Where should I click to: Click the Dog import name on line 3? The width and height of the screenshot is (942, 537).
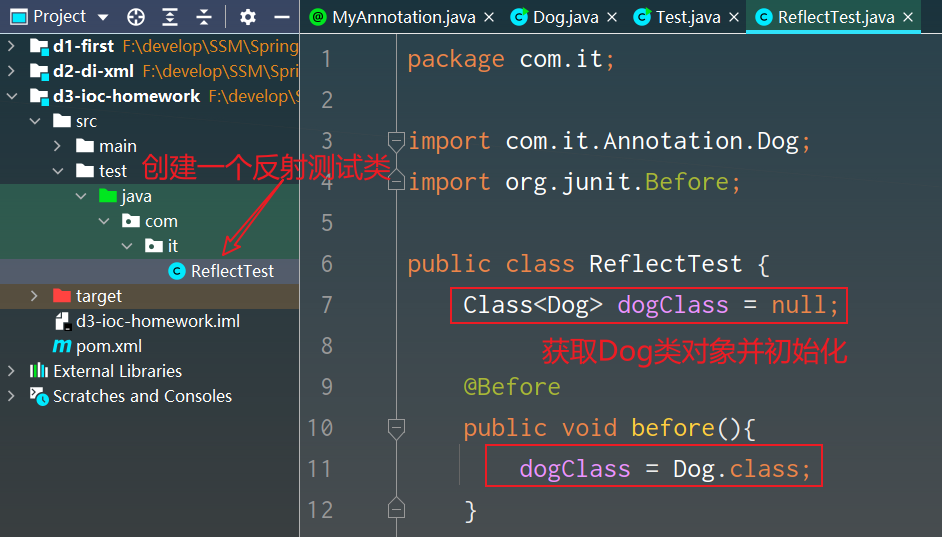[777, 142]
